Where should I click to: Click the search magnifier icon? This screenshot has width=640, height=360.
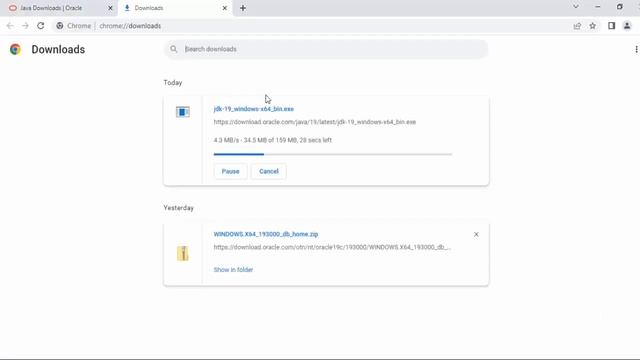pos(174,49)
